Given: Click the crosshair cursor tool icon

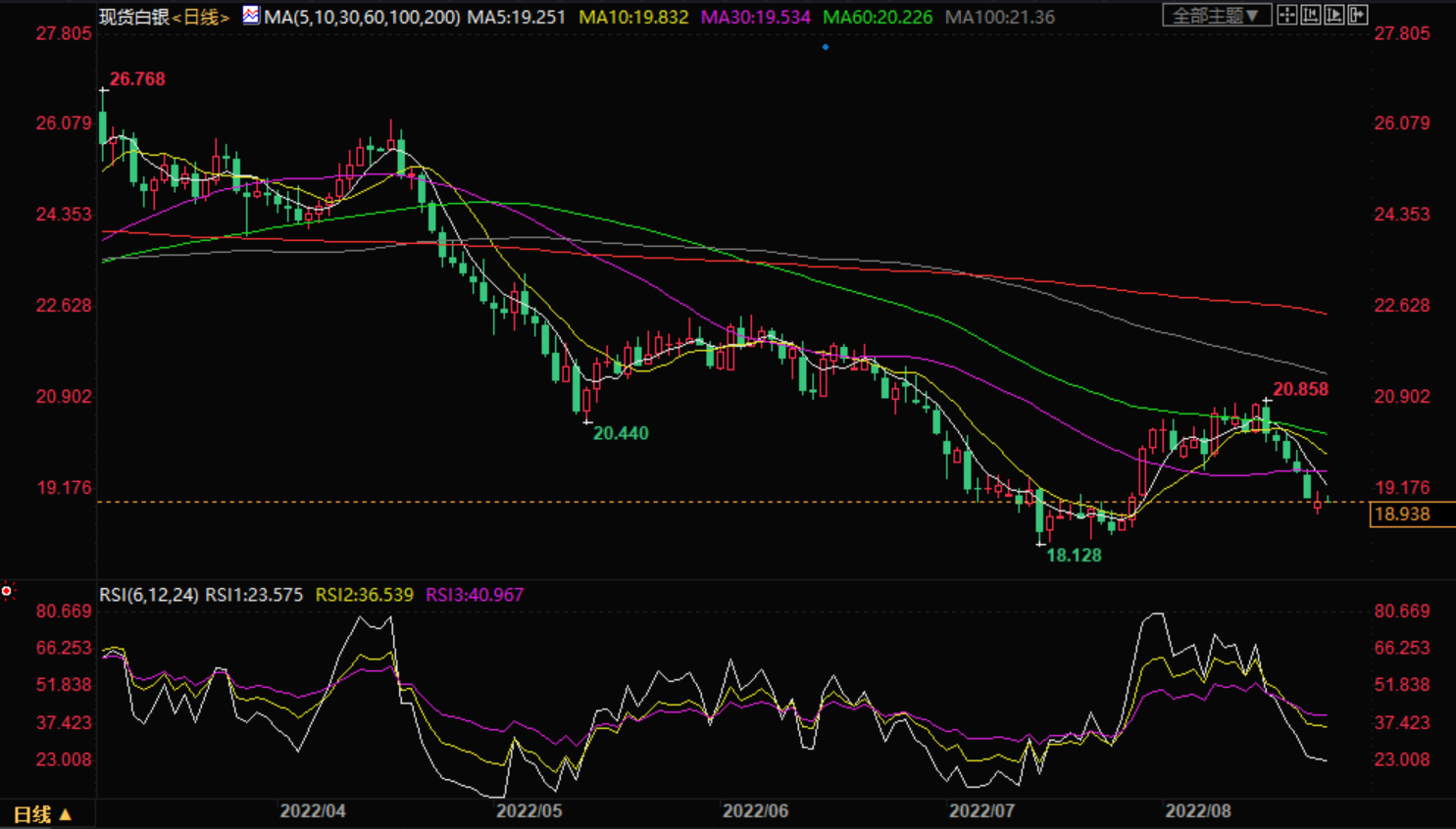Looking at the screenshot, I should coord(1287,15).
